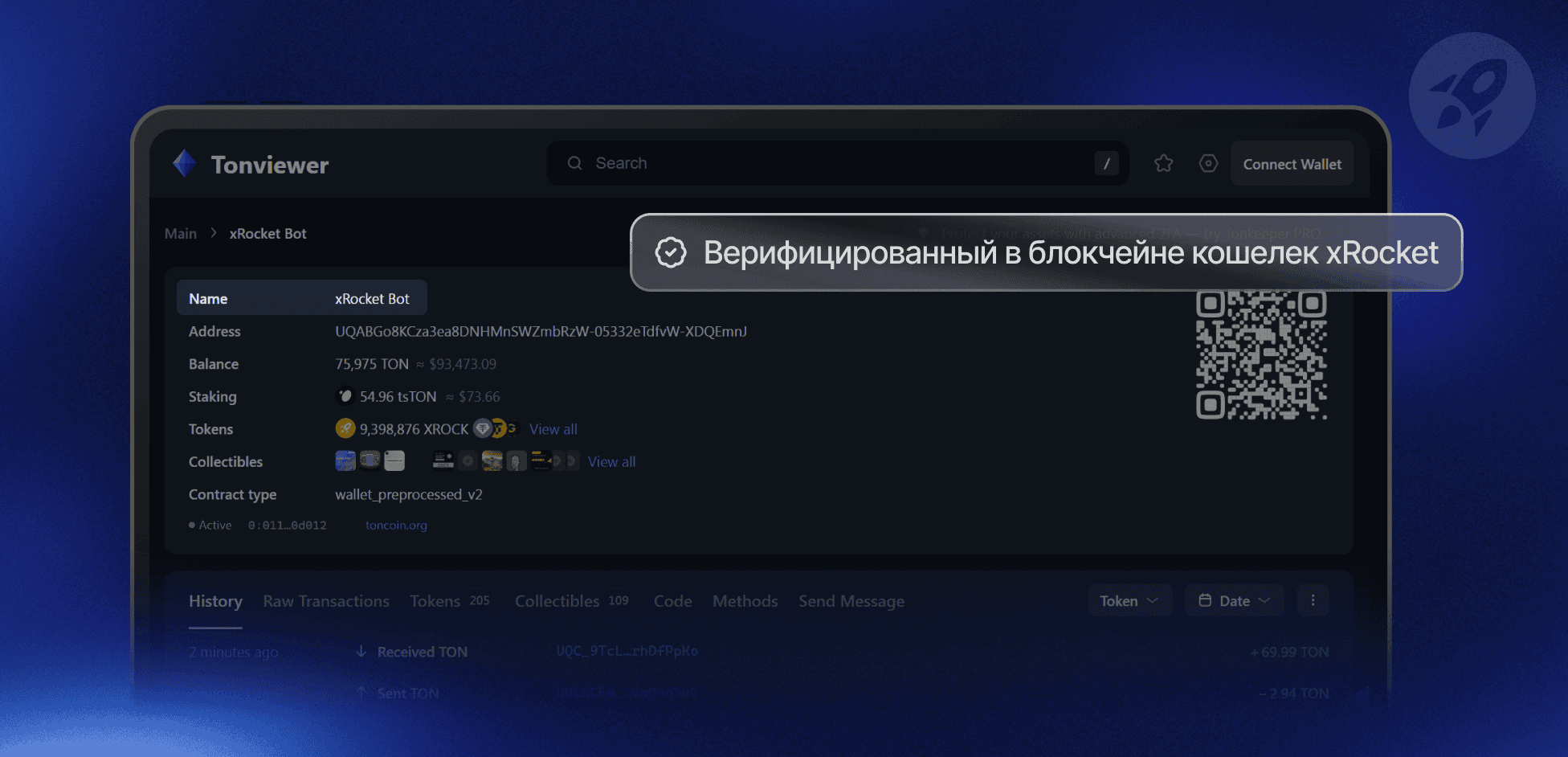Switch to Raw Transactions tab

[326, 601]
